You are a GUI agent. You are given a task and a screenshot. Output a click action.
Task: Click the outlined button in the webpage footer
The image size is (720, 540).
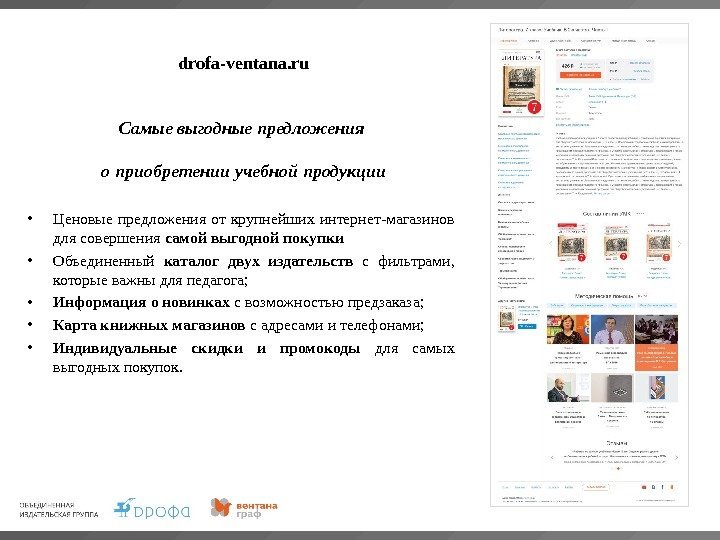(596, 487)
